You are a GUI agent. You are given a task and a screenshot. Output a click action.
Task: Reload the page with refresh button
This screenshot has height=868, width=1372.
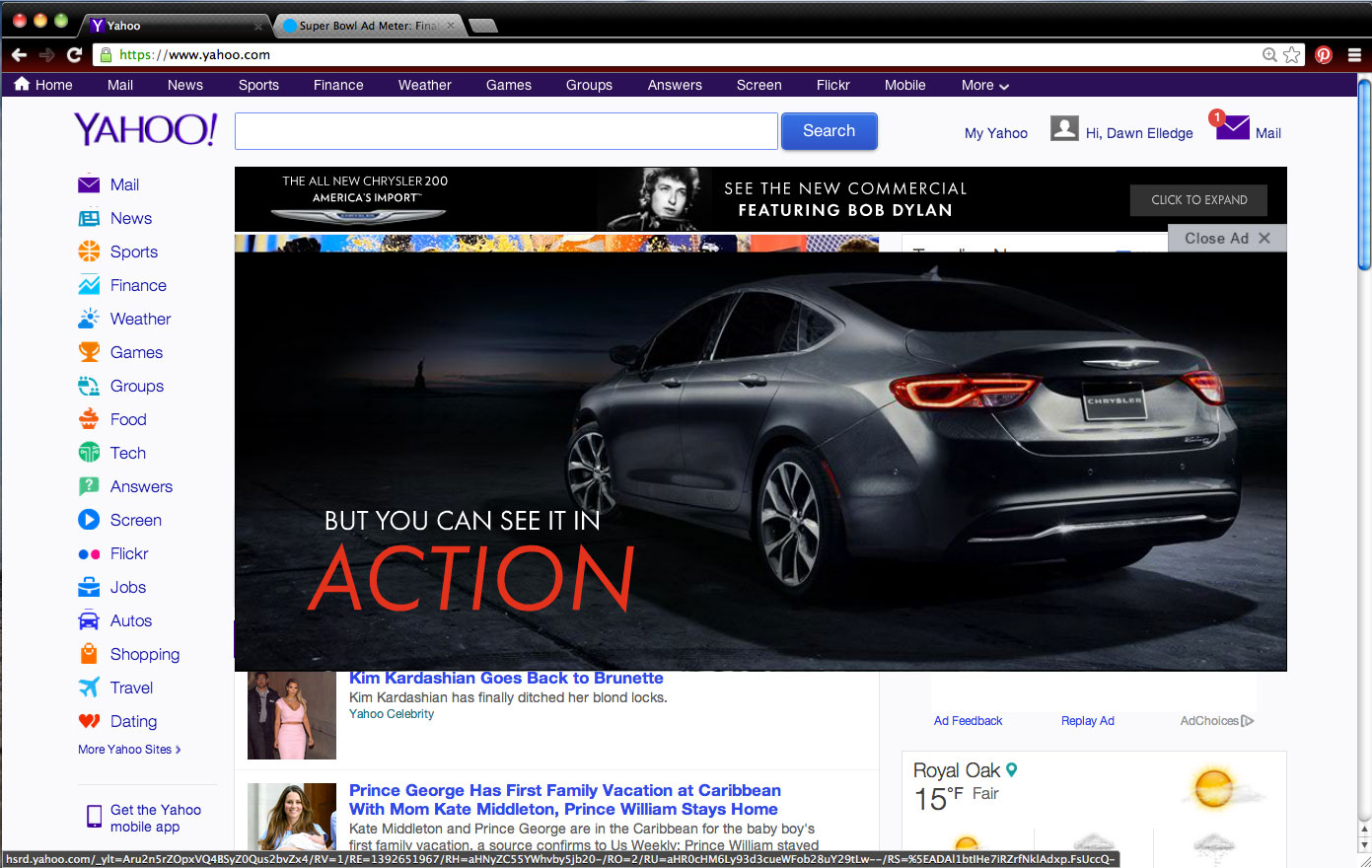74,55
